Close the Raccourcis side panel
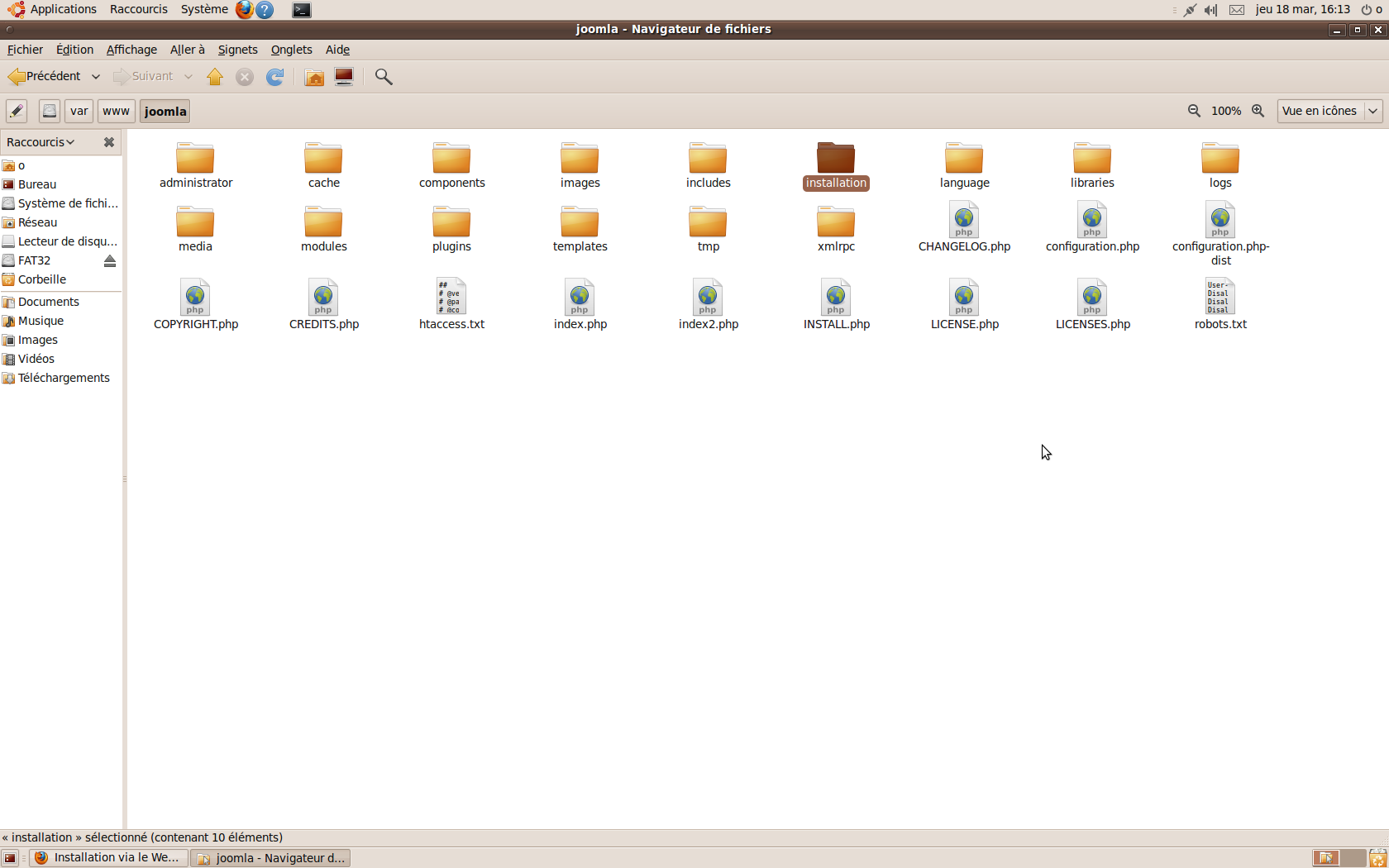Image resolution: width=1389 pixels, height=868 pixels. (108, 142)
